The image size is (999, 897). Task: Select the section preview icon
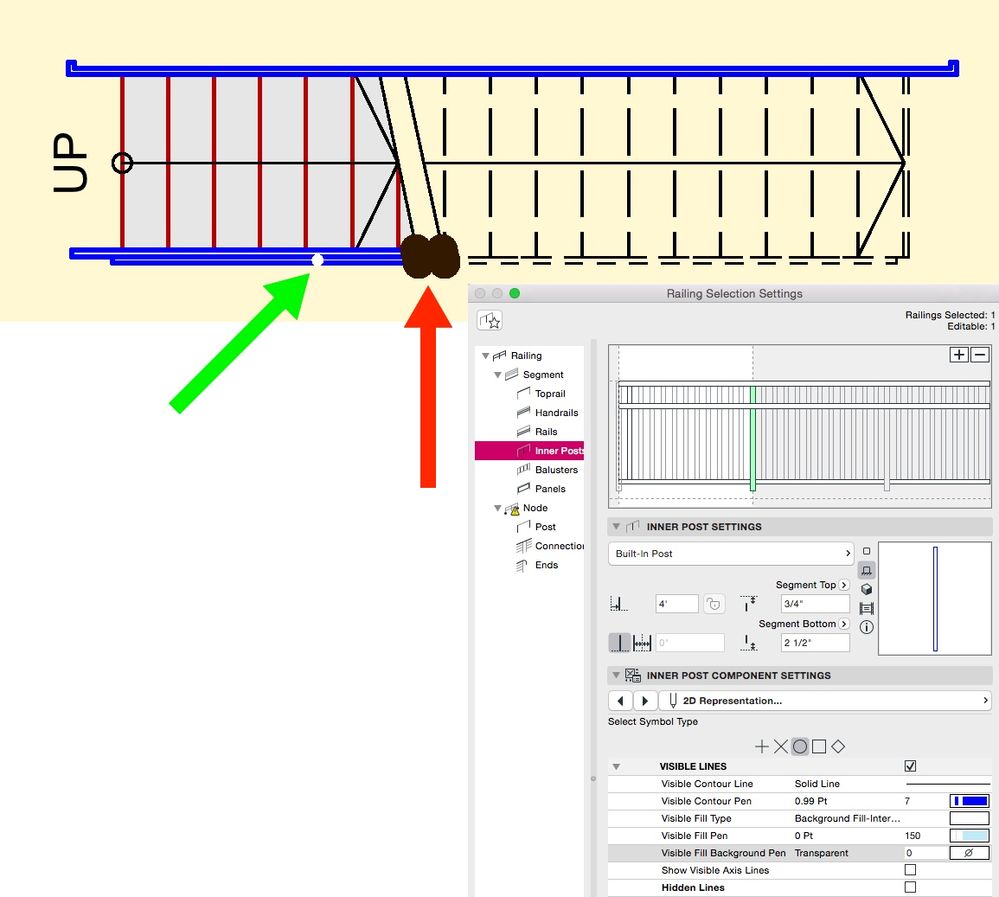(866, 608)
